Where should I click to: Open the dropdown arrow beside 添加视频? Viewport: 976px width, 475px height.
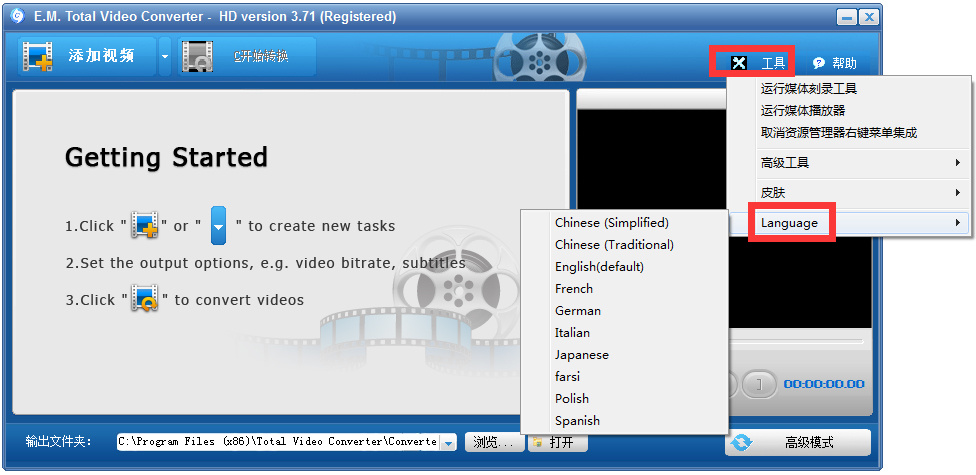[x=165, y=56]
